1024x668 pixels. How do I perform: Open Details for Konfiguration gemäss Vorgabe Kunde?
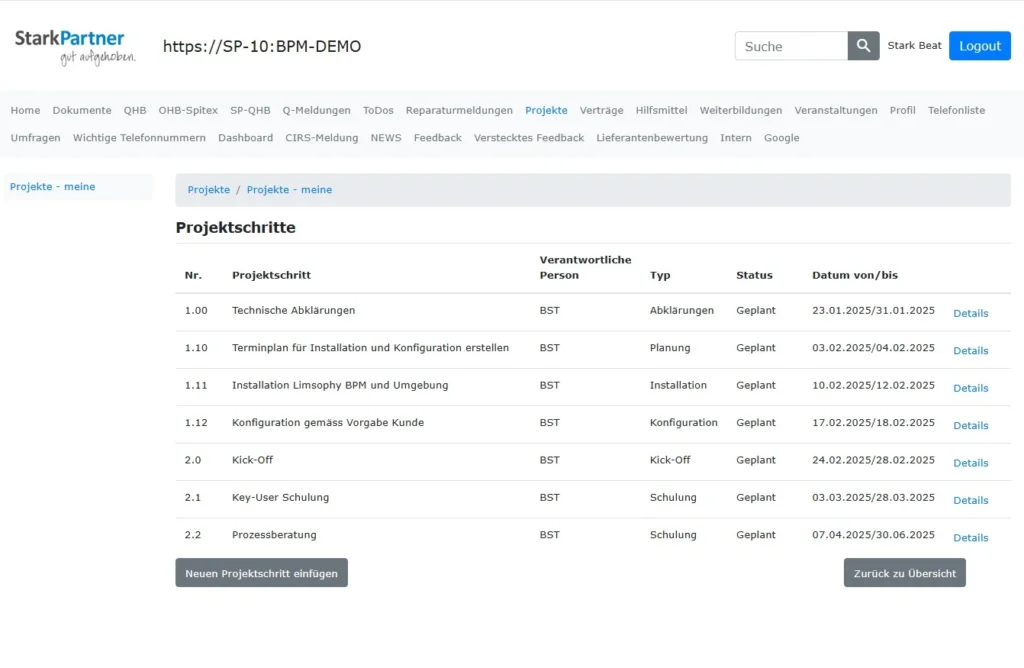(x=970, y=425)
